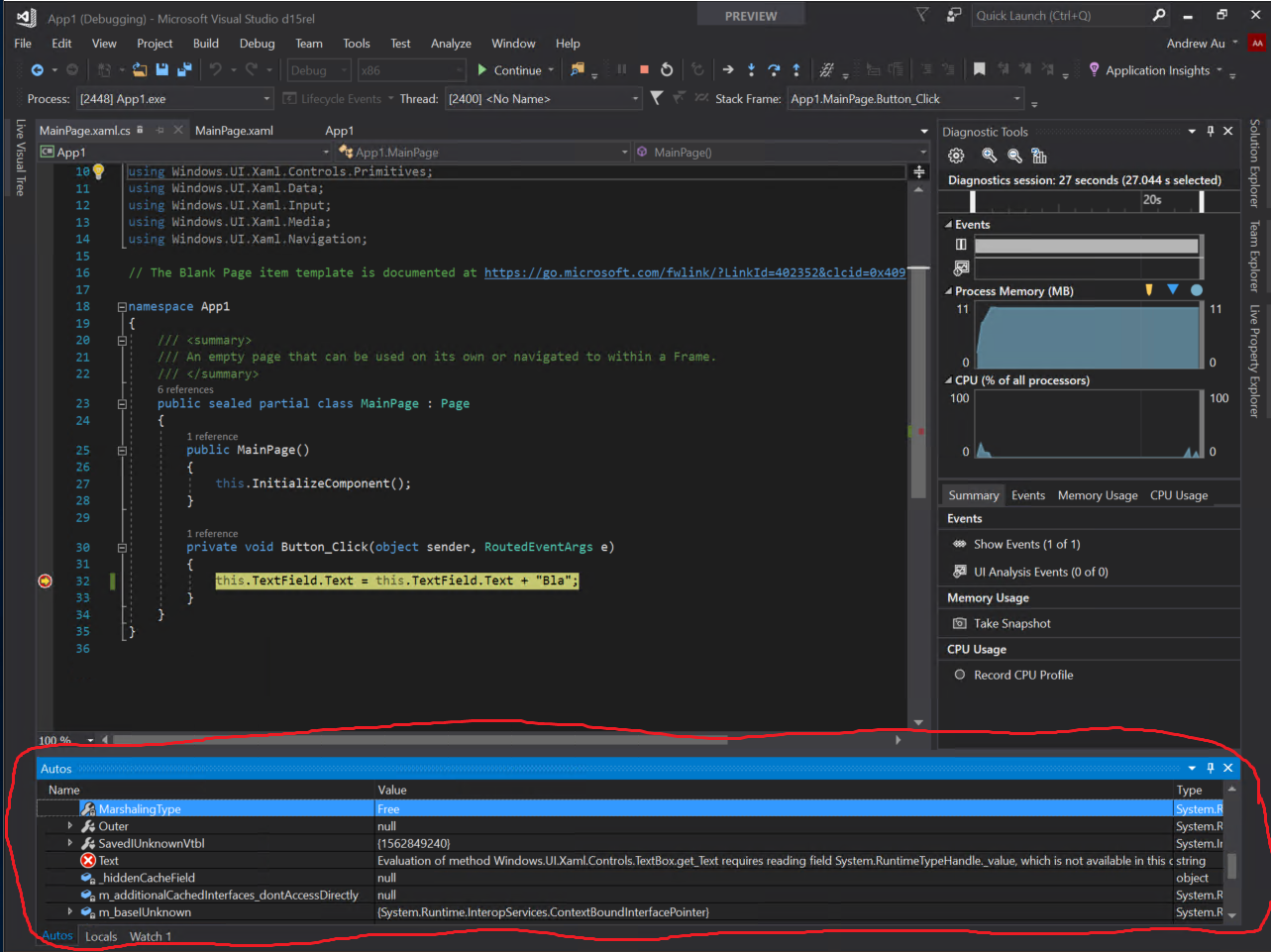Click the feedback icon near Quick Launch
The height and width of the screenshot is (952, 1271).
point(953,15)
